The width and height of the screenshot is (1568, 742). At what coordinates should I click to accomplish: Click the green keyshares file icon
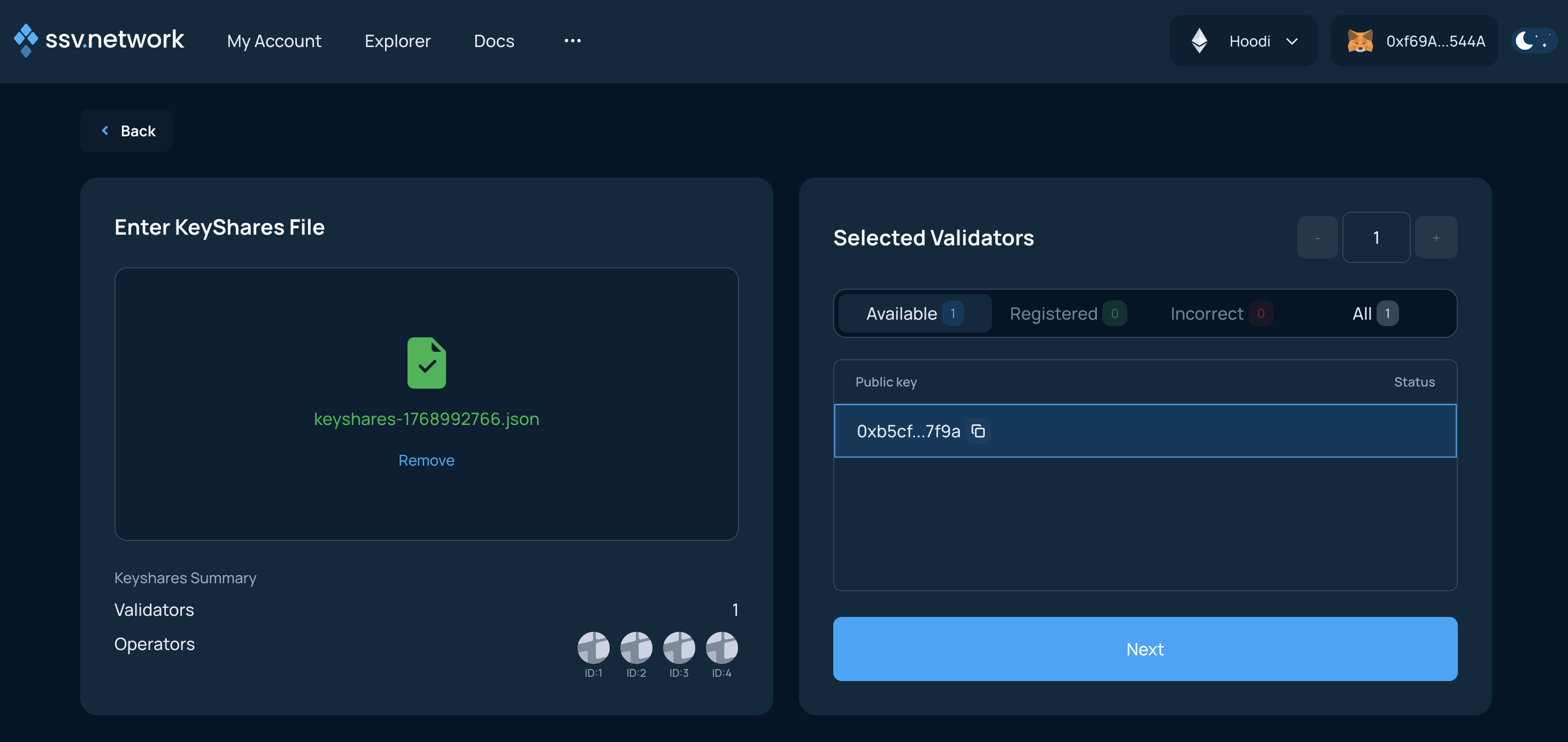click(426, 362)
